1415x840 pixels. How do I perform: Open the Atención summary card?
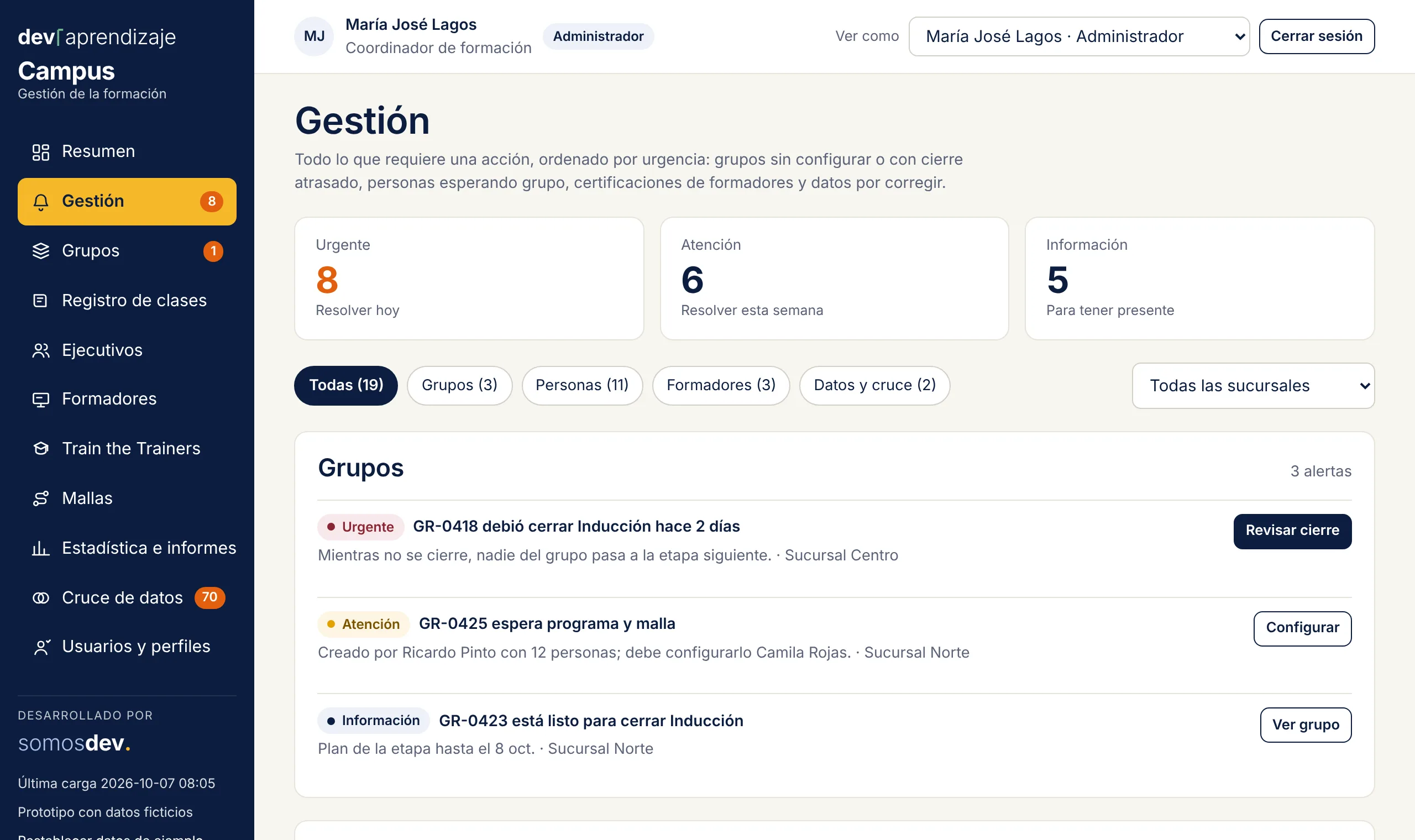(x=834, y=279)
